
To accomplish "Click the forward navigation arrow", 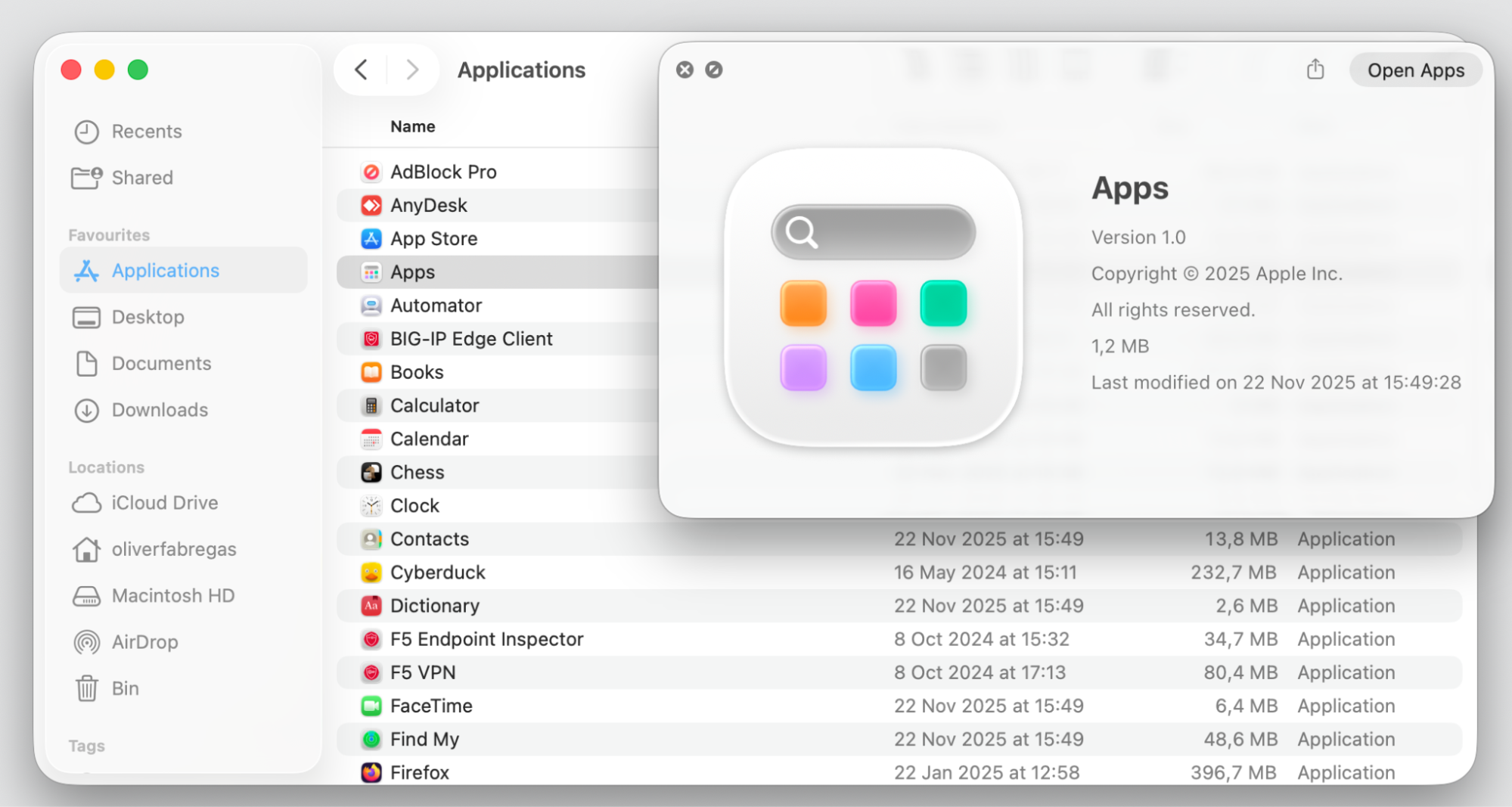I will (x=412, y=70).
